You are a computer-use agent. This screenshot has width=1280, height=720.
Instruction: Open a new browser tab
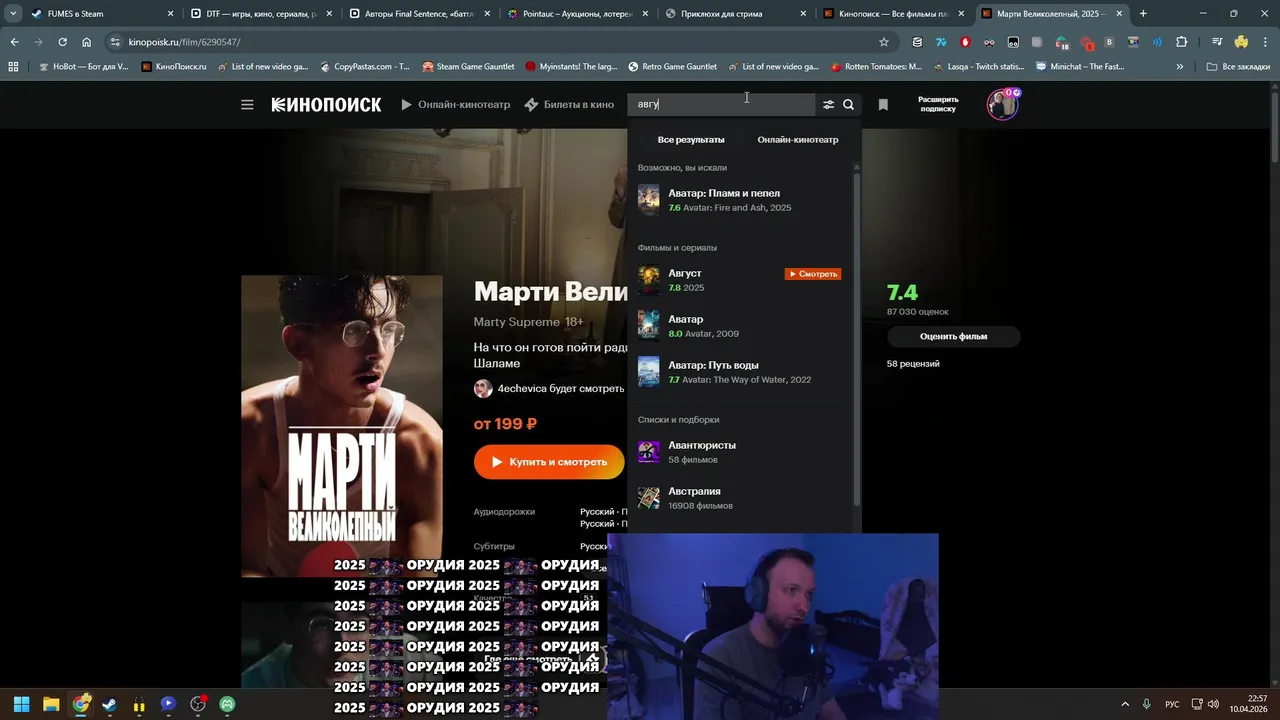1143,14
